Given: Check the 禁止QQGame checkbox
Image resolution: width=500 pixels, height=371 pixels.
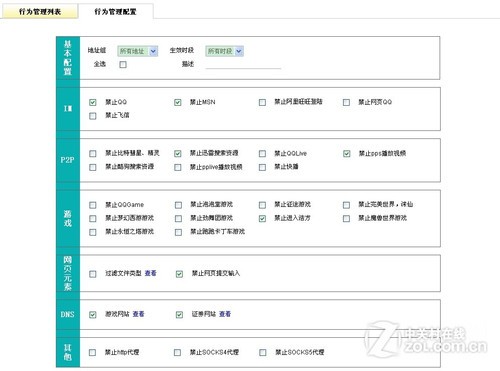Looking at the screenshot, I should tap(93, 205).
